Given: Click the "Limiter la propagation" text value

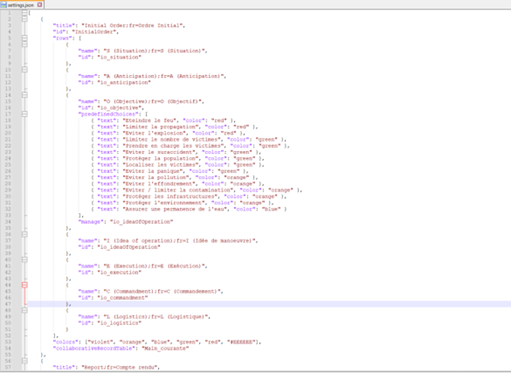Looking at the screenshot, I should [x=160, y=127].
